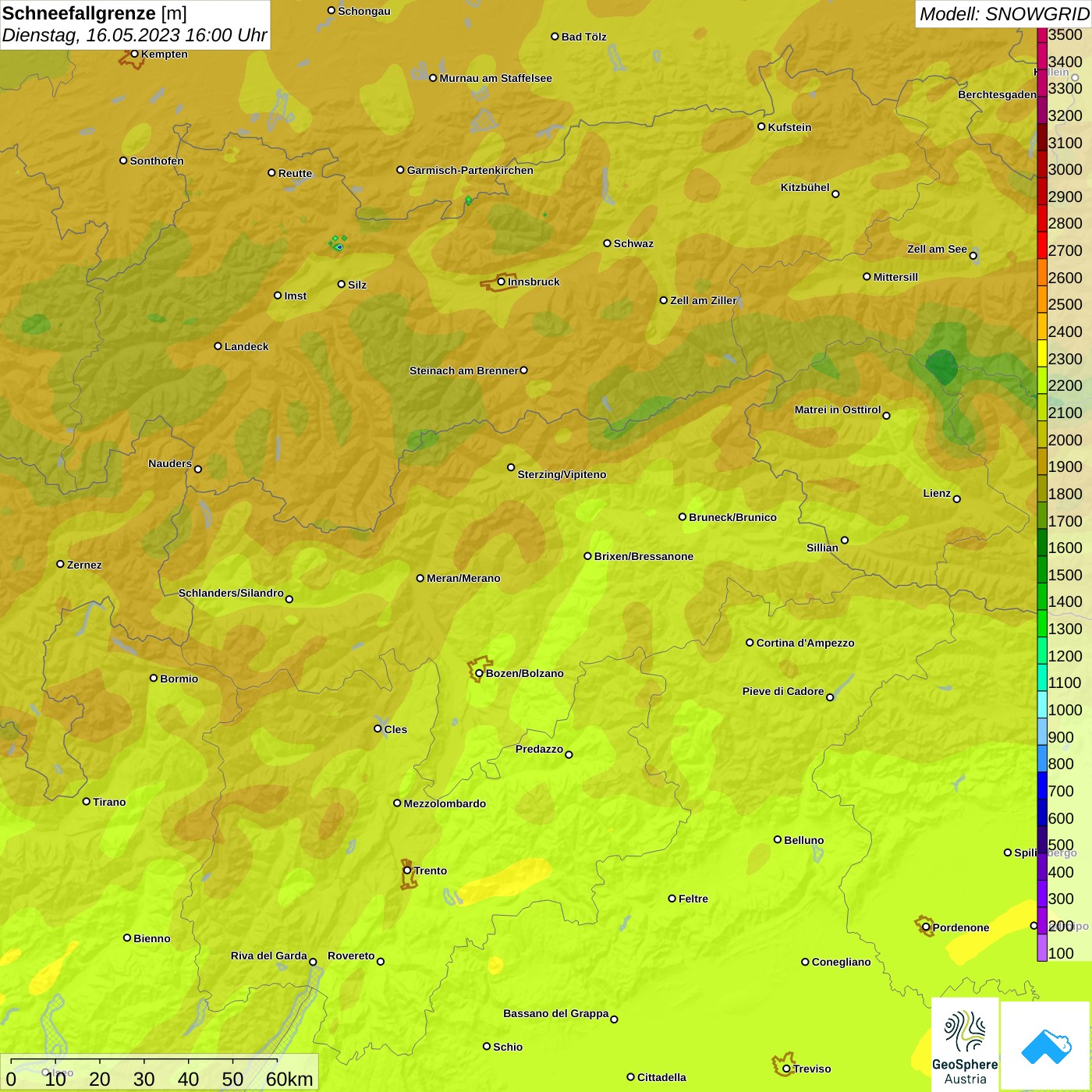The image size is (1092, 1092).
Task: Click the Kufstein location dot
Action: pyautogui.click(x=761, y=126)
